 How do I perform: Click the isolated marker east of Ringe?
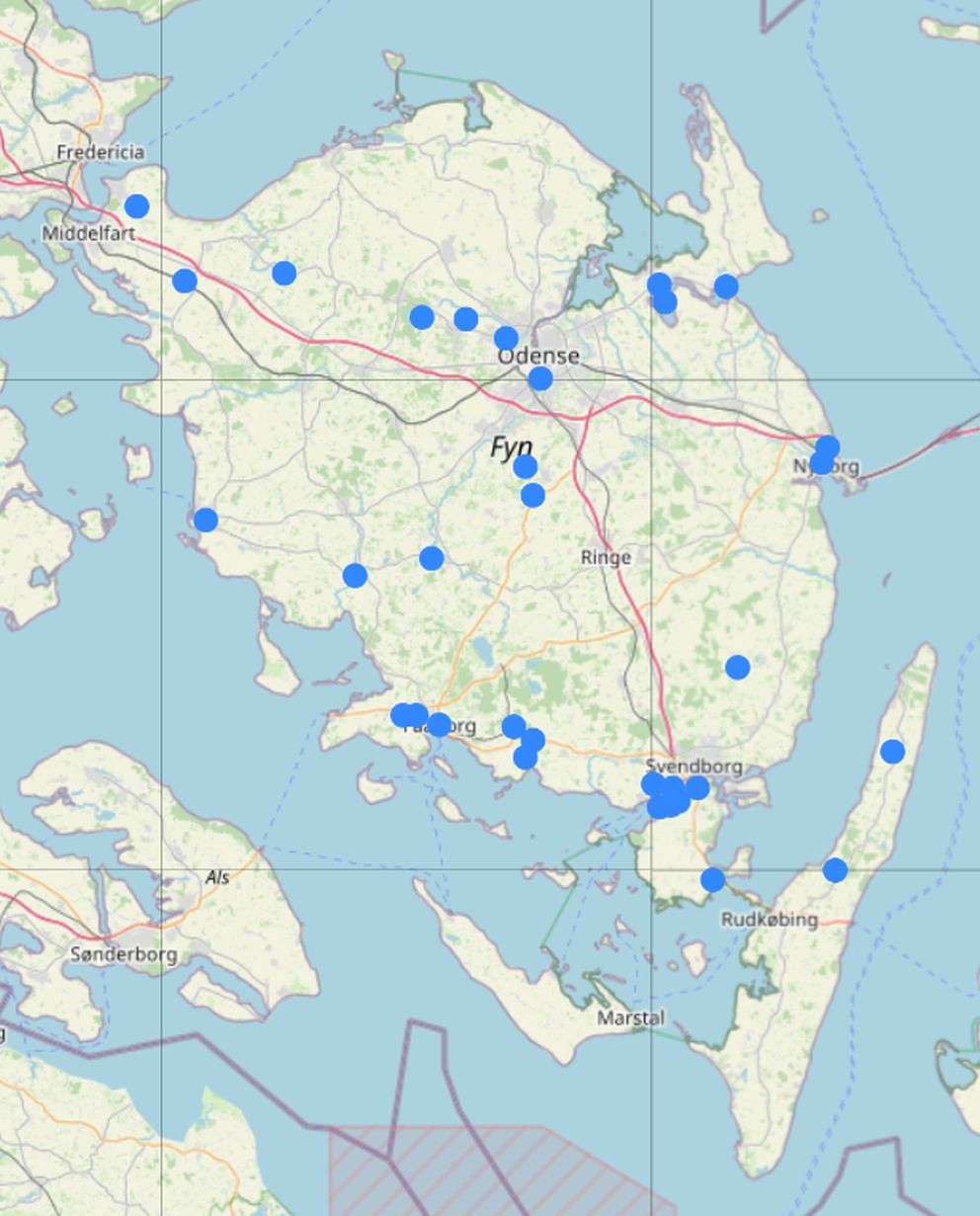point(738,668)
